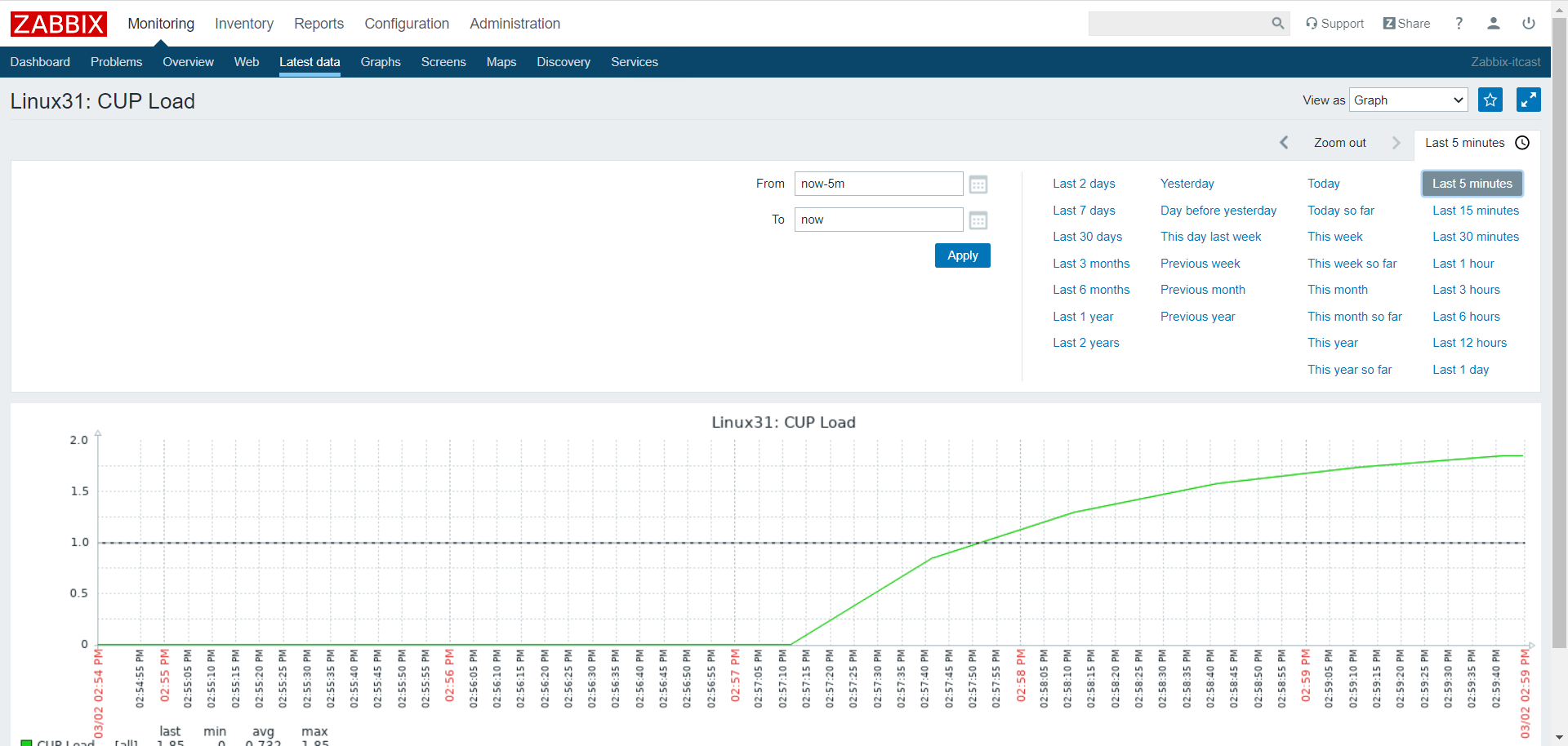The width and height of the screenshot is (1568, 746).
Task: Go to the Problems submenu
Action: click(116, 62)
